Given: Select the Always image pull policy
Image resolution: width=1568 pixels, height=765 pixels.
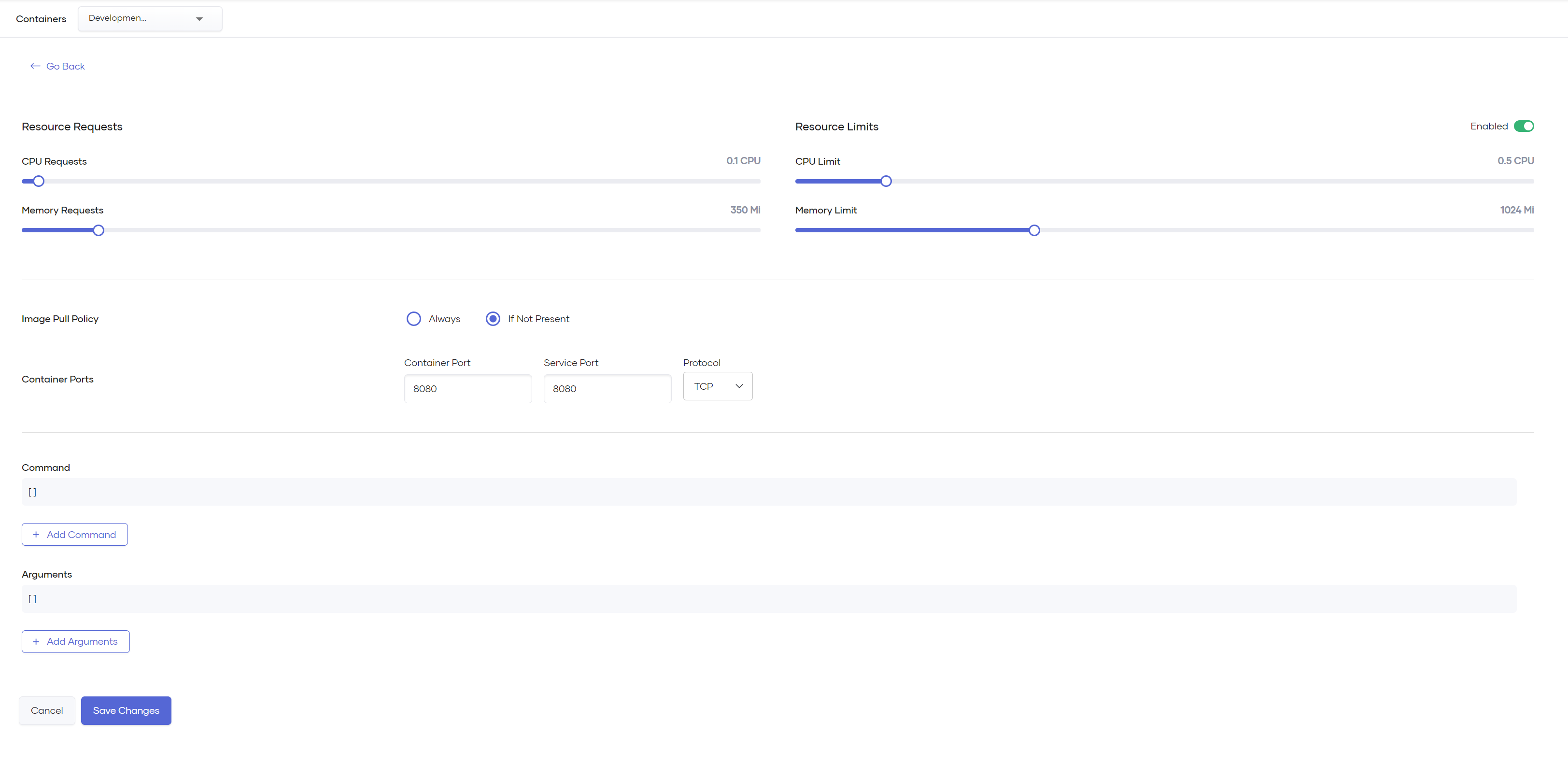Looking at the screenshot, I should [x=414, y=319].
